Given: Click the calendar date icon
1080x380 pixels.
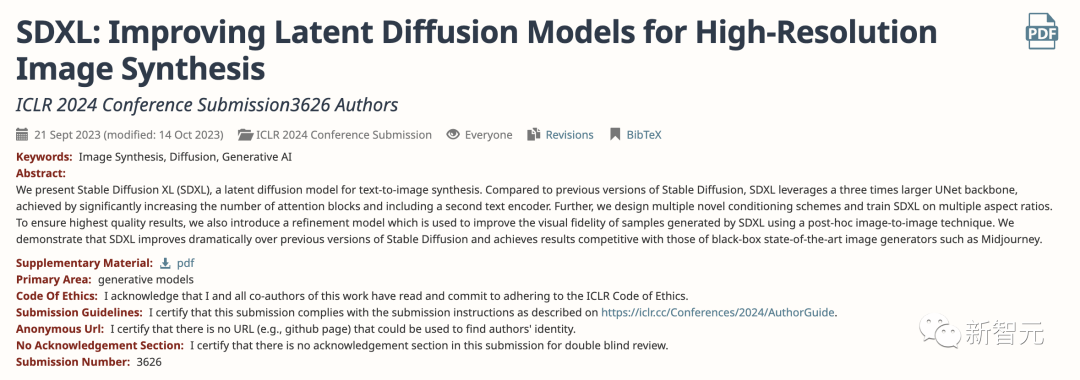Looking at the screenshot, I should click(x=22, y=134).
